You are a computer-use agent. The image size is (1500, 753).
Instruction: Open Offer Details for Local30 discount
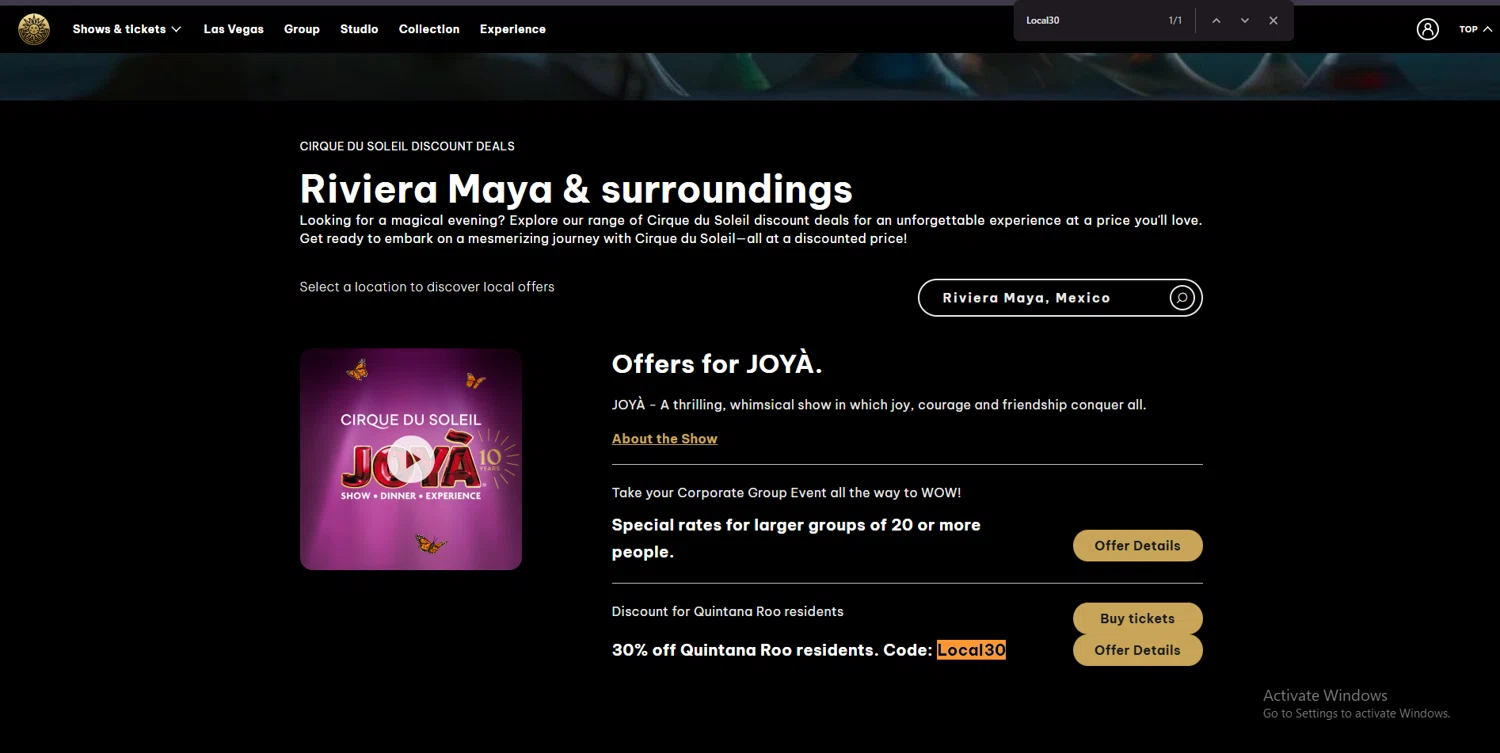pyautogui.click(x=1138, y=650)
